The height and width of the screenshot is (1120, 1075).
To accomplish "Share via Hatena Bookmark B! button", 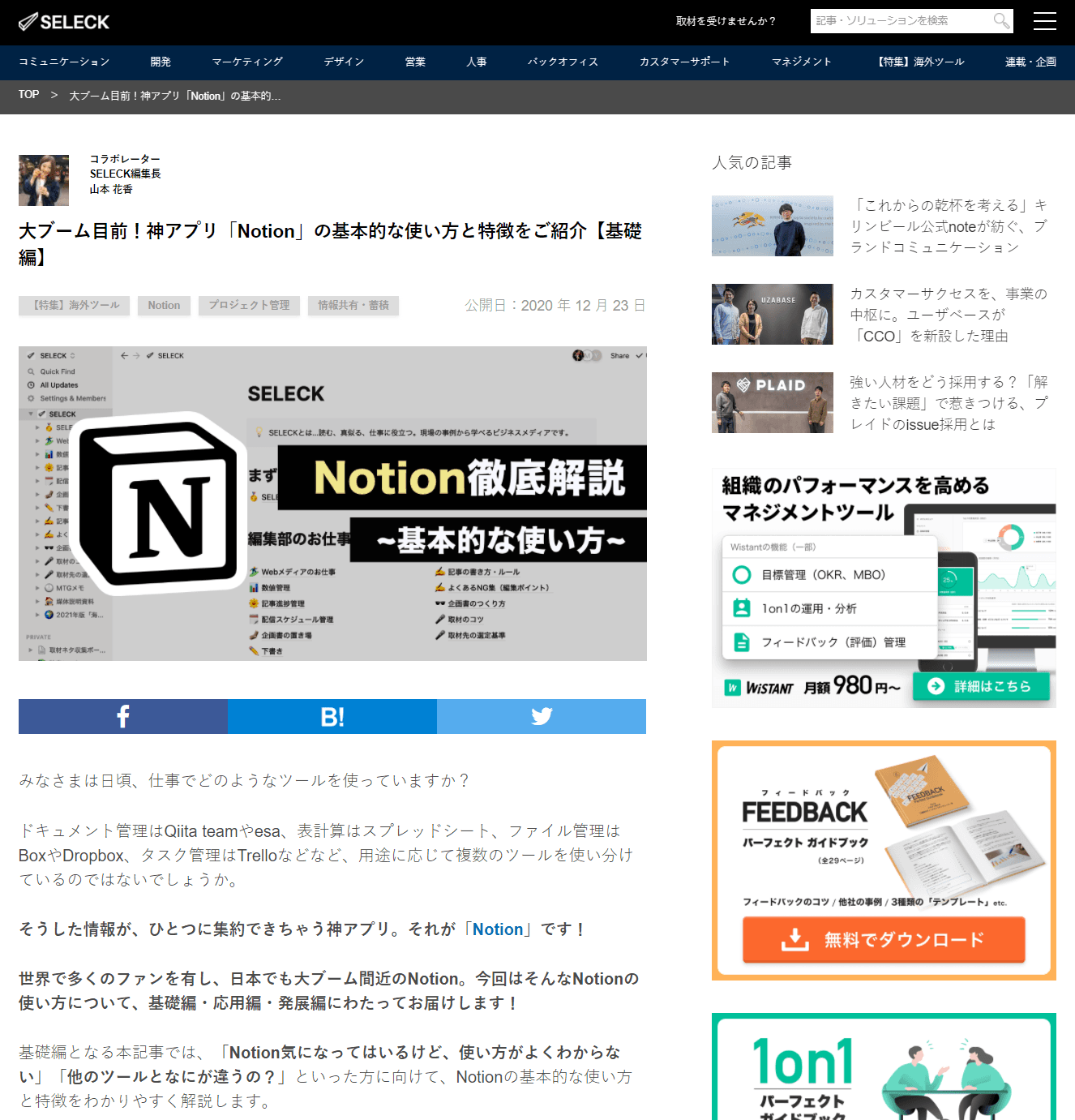I will [x=332, y=716].
